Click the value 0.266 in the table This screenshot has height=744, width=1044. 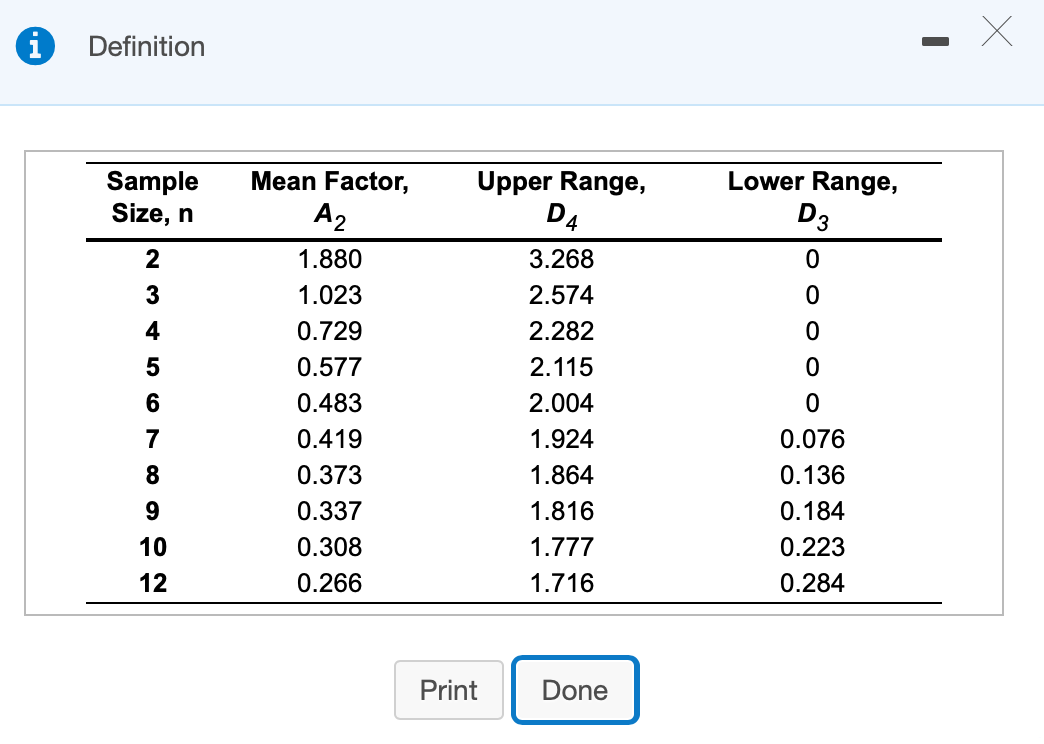pos(331,583)
